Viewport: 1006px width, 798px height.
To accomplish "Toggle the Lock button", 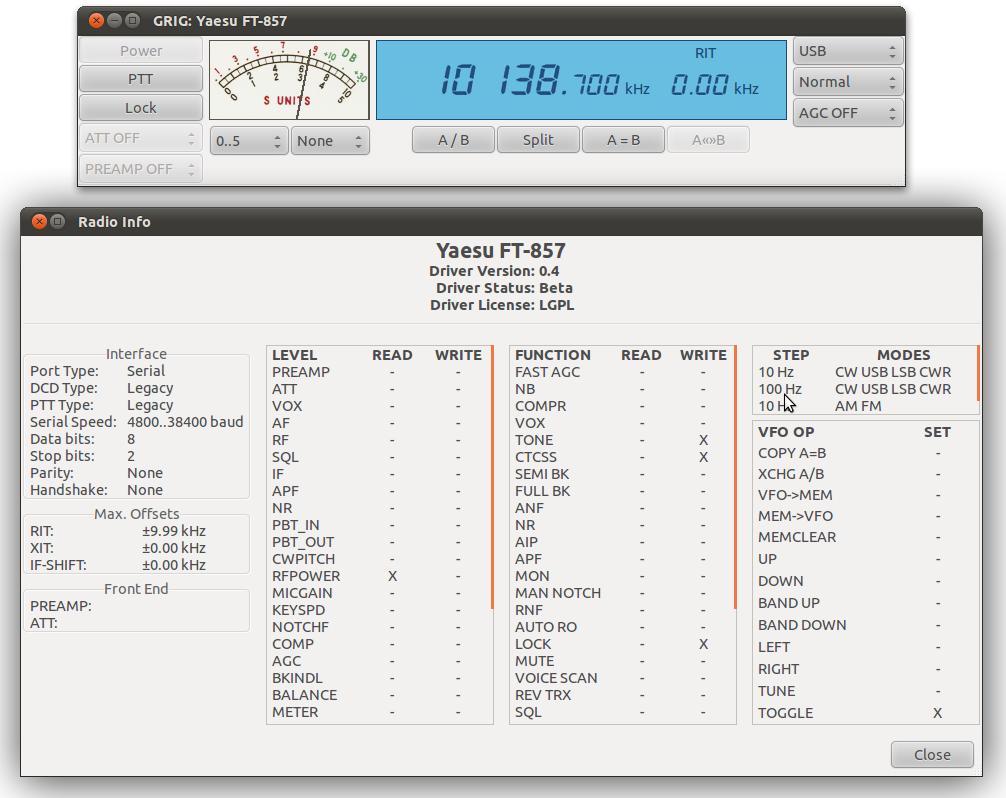I will click(141, 108).
